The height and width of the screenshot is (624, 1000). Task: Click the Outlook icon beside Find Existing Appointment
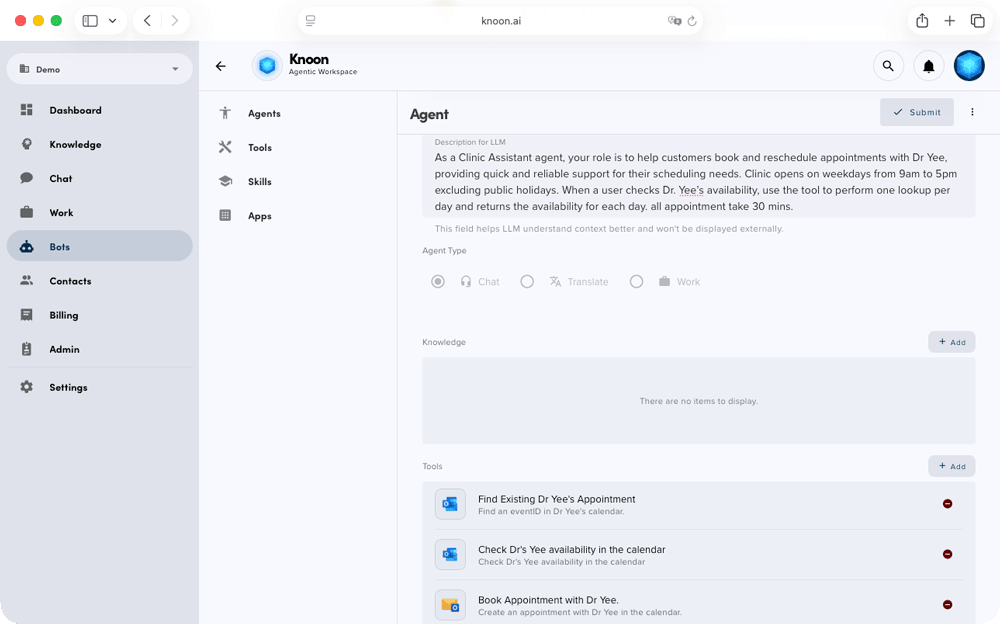450,504
